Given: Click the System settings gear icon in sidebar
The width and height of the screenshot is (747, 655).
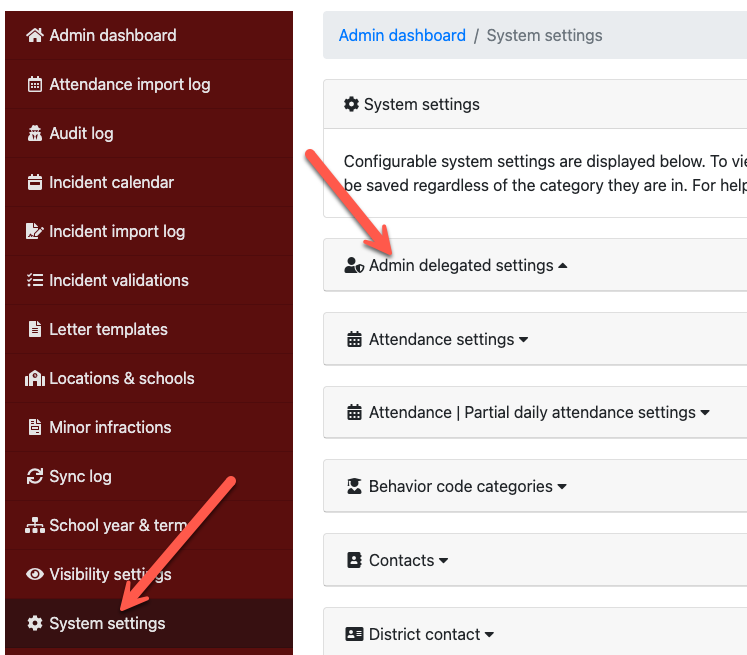Looking at the screenshot, I should (x=35, y=624).
